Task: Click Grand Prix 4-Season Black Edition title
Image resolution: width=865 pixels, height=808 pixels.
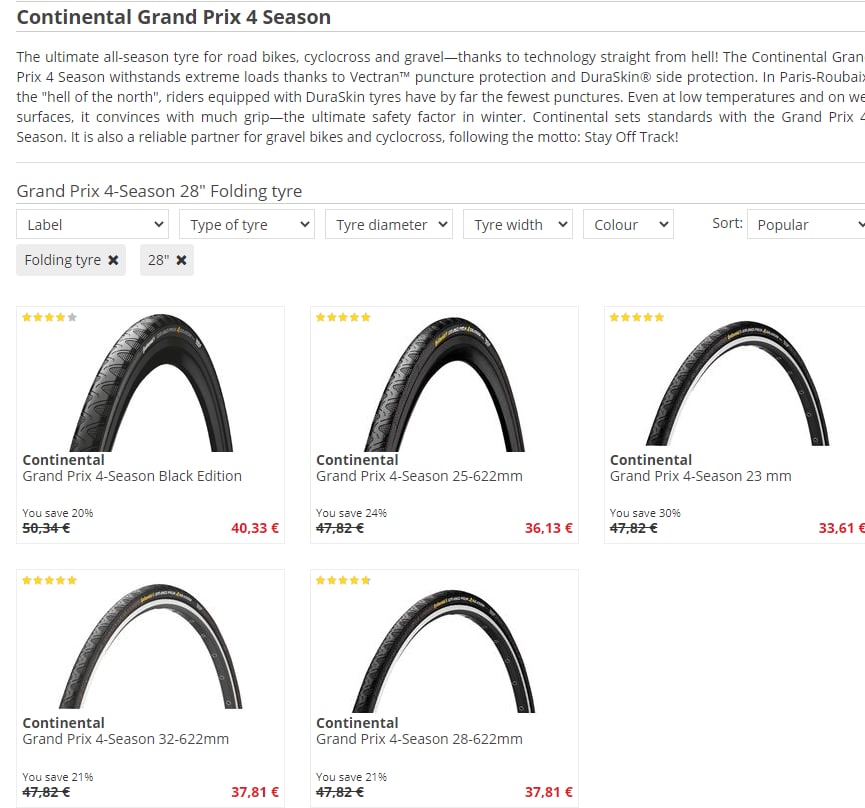Action: [132, 476]
